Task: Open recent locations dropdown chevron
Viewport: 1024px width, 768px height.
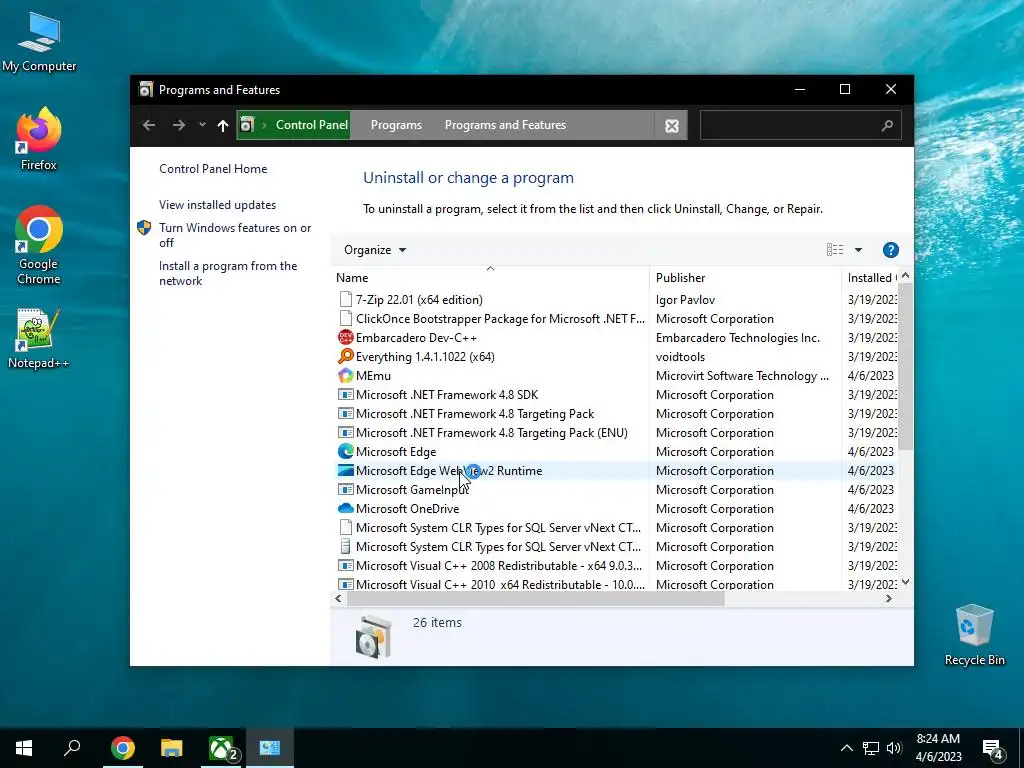Action: tap(202, 125)
